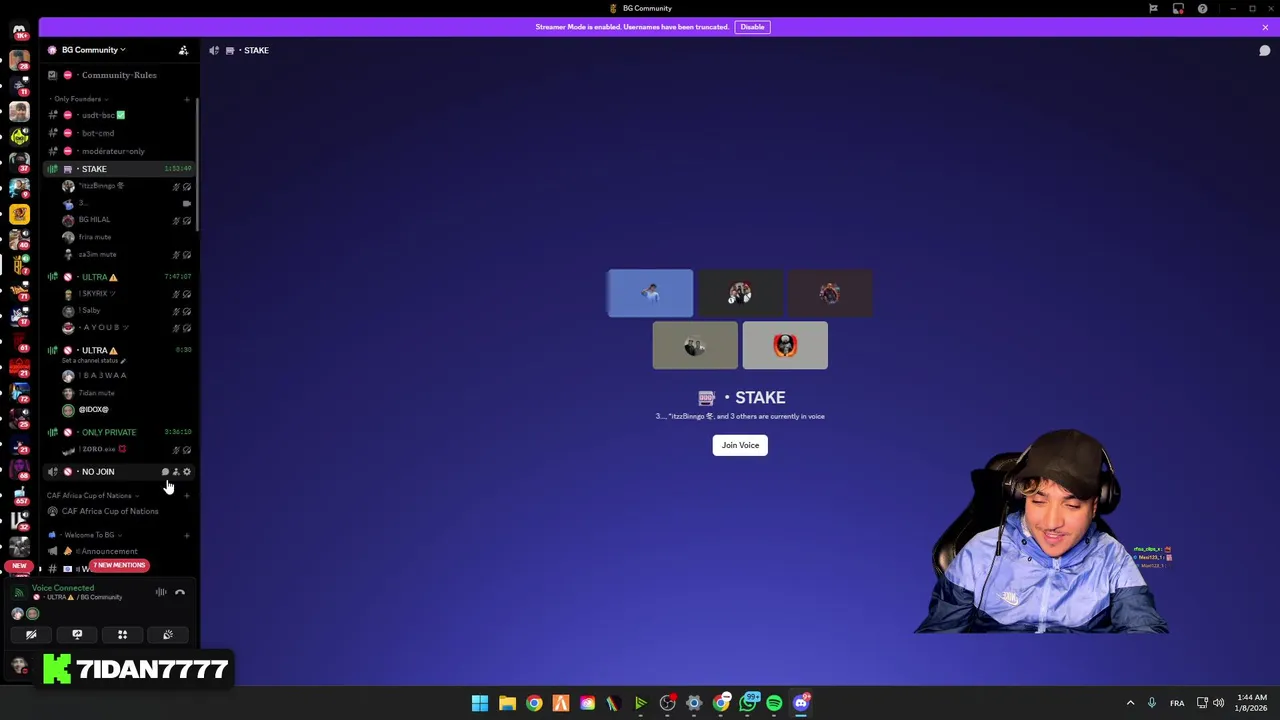The height and width of the screenshot is (720, 1280).
Task: Jump to 7 NEW MENTIONS
Action: (119, 565)
